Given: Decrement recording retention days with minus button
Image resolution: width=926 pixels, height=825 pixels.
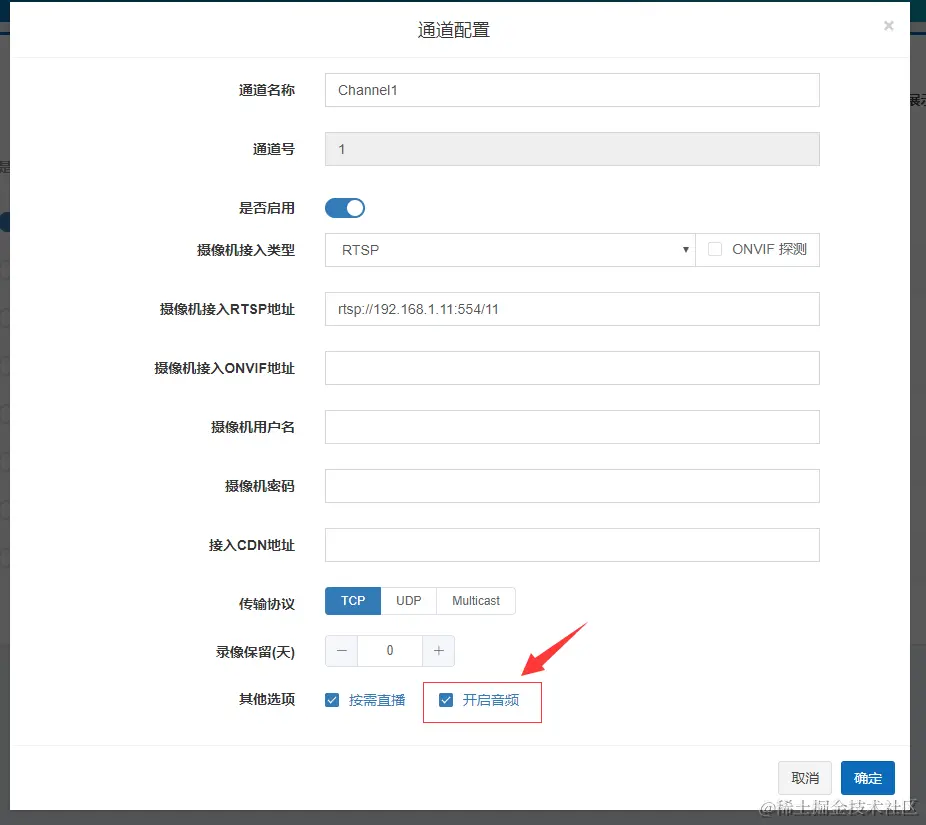Looking at the screenshot, I should [x=341, y=650].
